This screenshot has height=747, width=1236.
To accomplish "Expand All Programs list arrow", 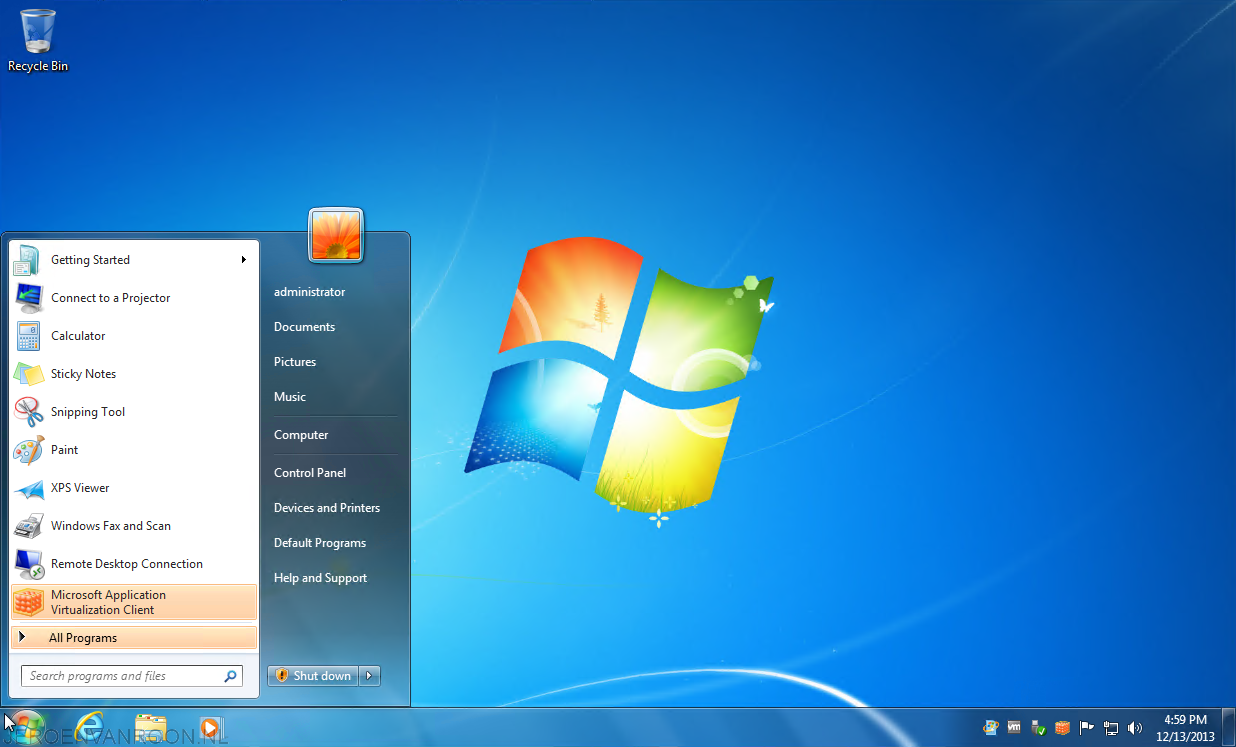I will (22, 637).
